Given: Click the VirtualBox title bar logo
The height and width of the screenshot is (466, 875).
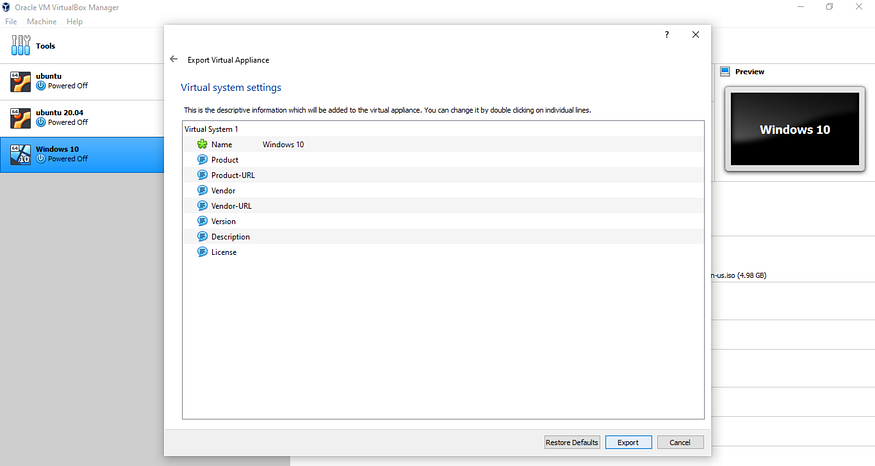Looking at the screenshot, I should tap(6, 7).
